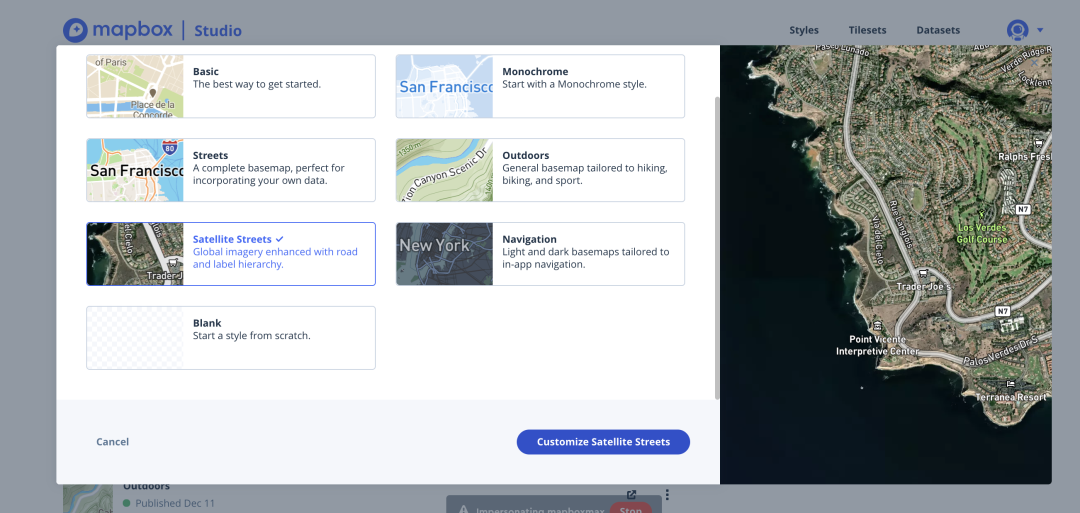Click the impersonation warning triangle icon

464,510
